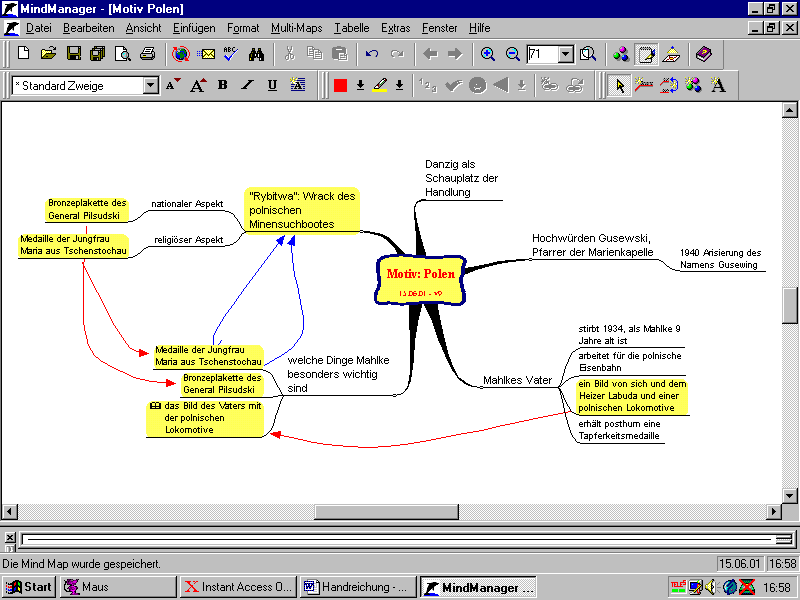The width and height of the screenshot is (800, 600).
Task: Save the map with the floppy disk icon
Action: coord(74,54)
